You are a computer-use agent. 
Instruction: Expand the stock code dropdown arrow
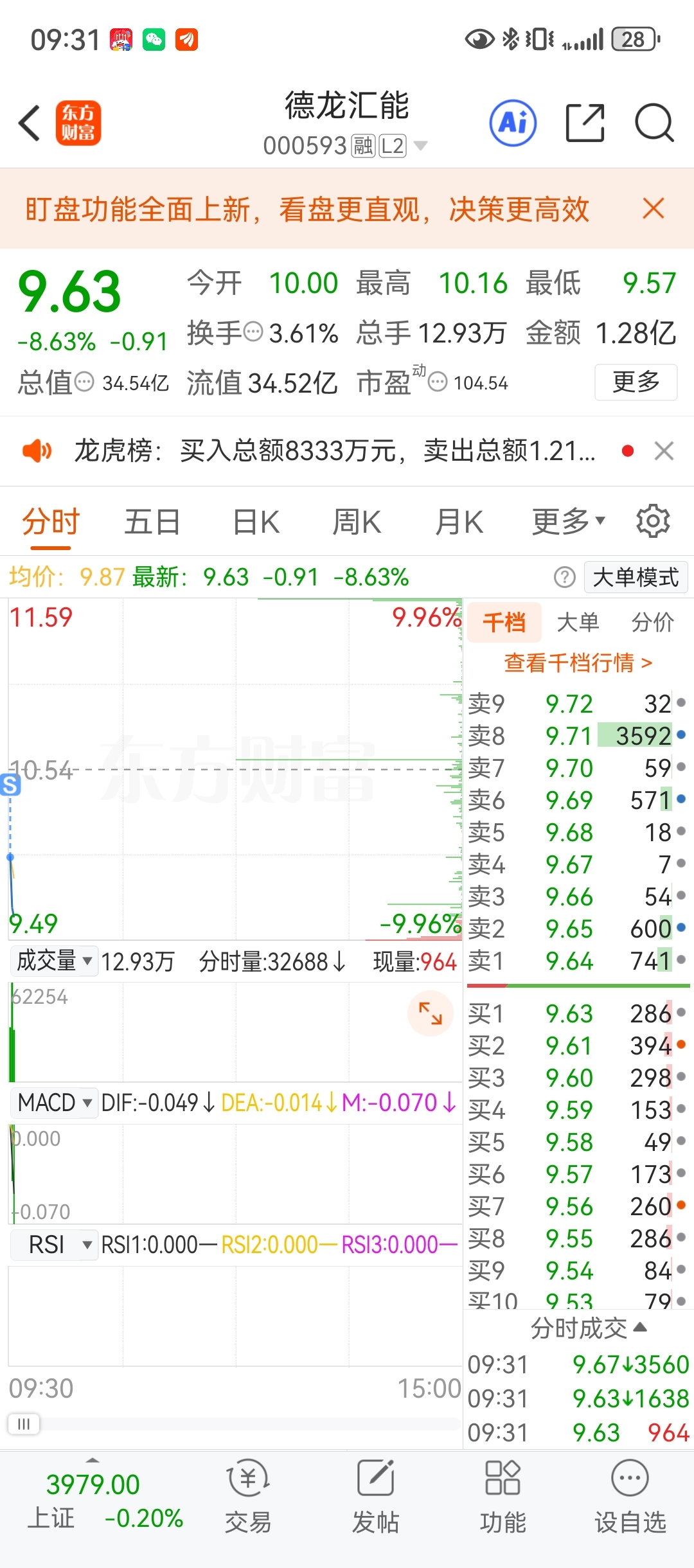click(420, 146)
